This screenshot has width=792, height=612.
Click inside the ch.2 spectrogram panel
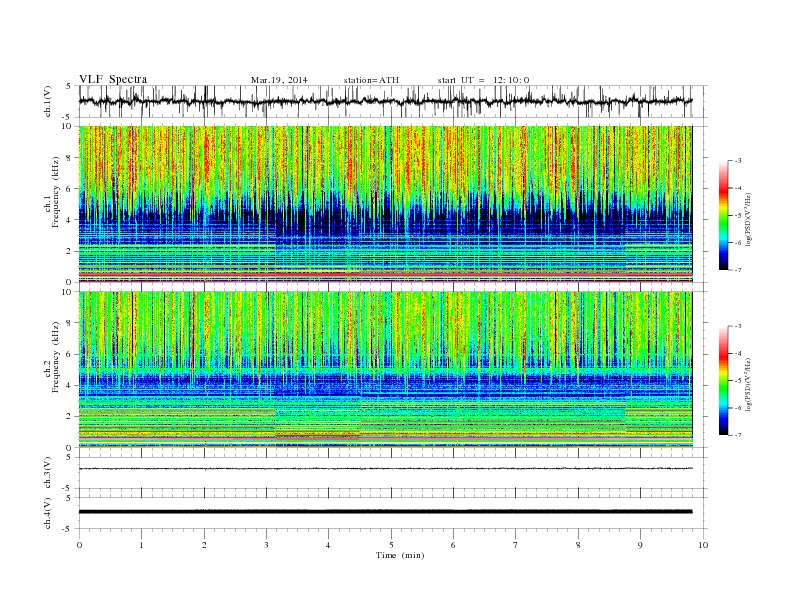[386, 370]
